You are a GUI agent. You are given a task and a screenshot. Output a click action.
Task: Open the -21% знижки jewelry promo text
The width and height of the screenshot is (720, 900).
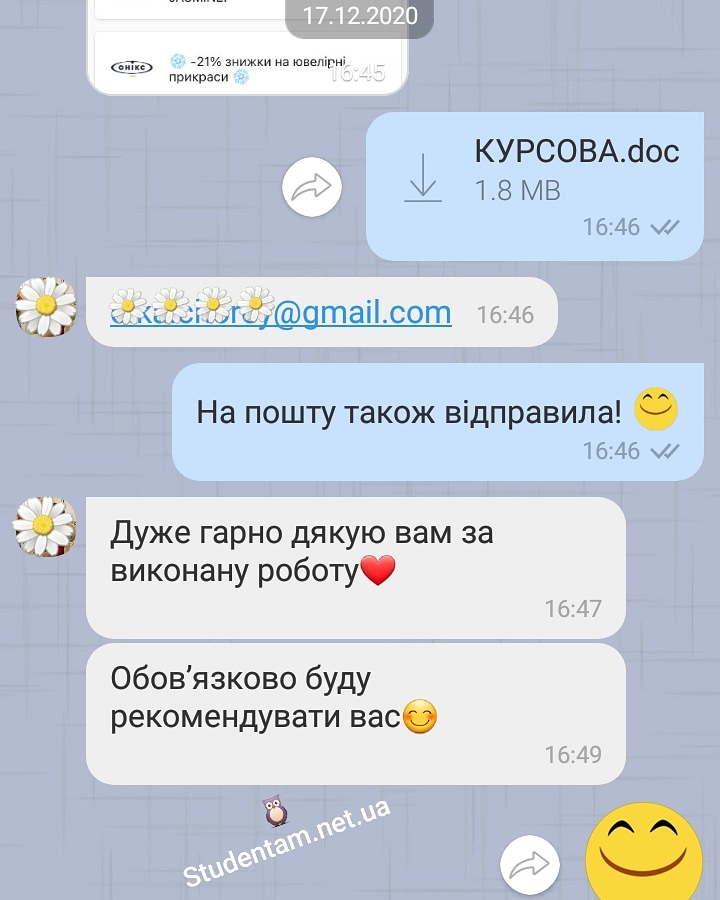click(258, 69)
